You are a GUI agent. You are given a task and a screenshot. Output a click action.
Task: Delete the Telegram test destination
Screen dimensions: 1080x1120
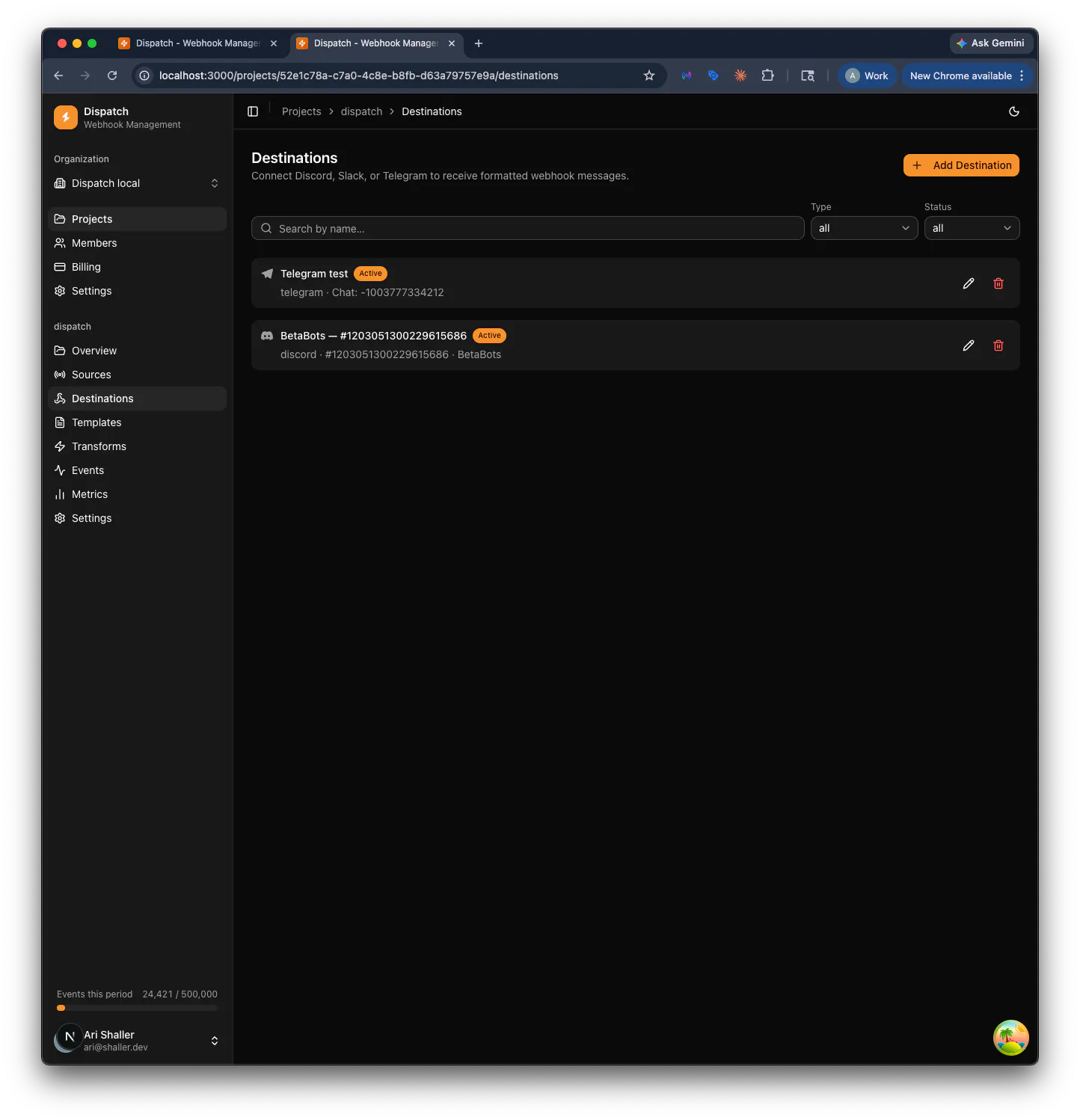point(998,283)
